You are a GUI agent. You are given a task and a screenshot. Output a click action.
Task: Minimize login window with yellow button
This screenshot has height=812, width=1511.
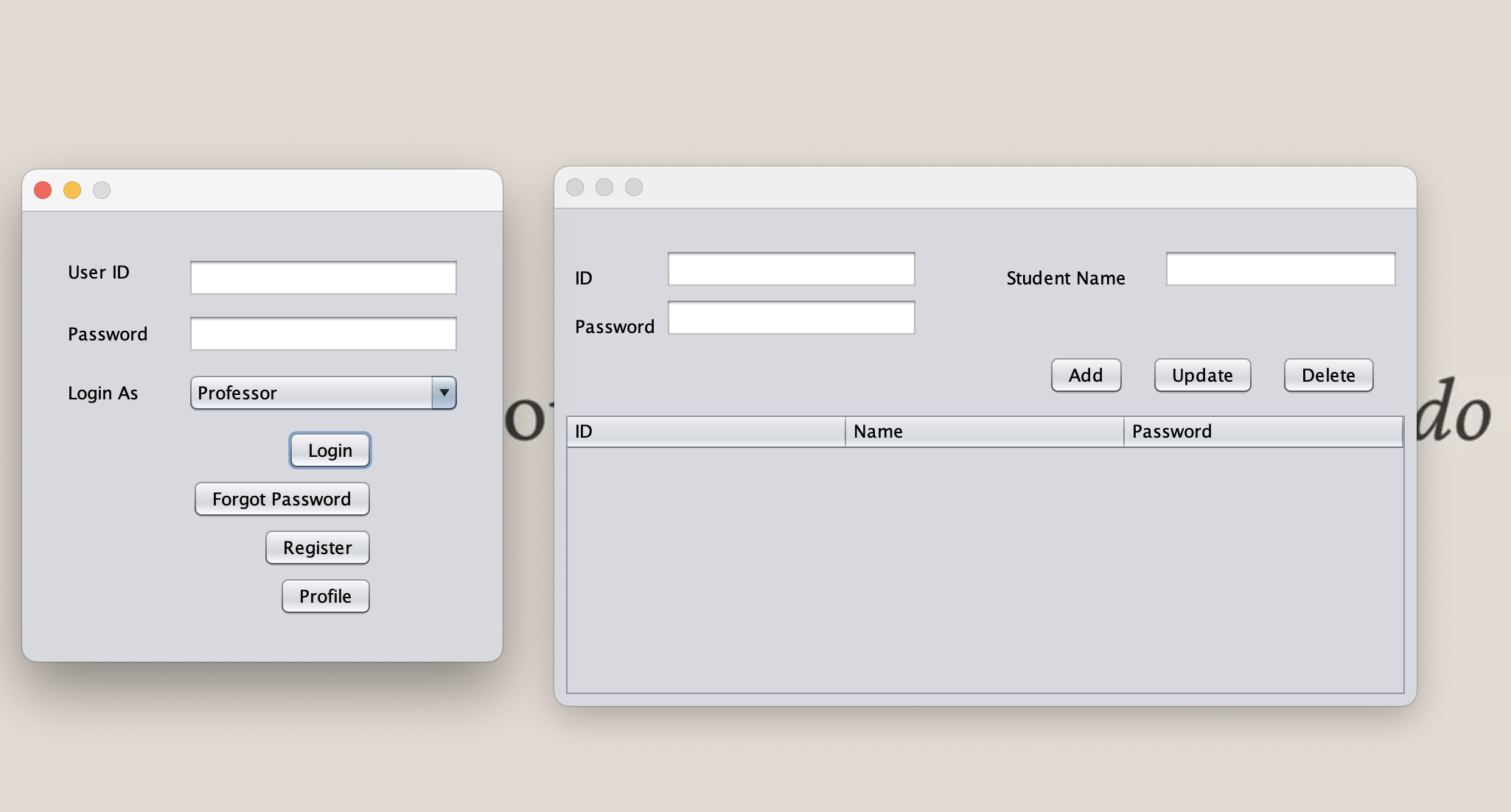coord(72,190)
